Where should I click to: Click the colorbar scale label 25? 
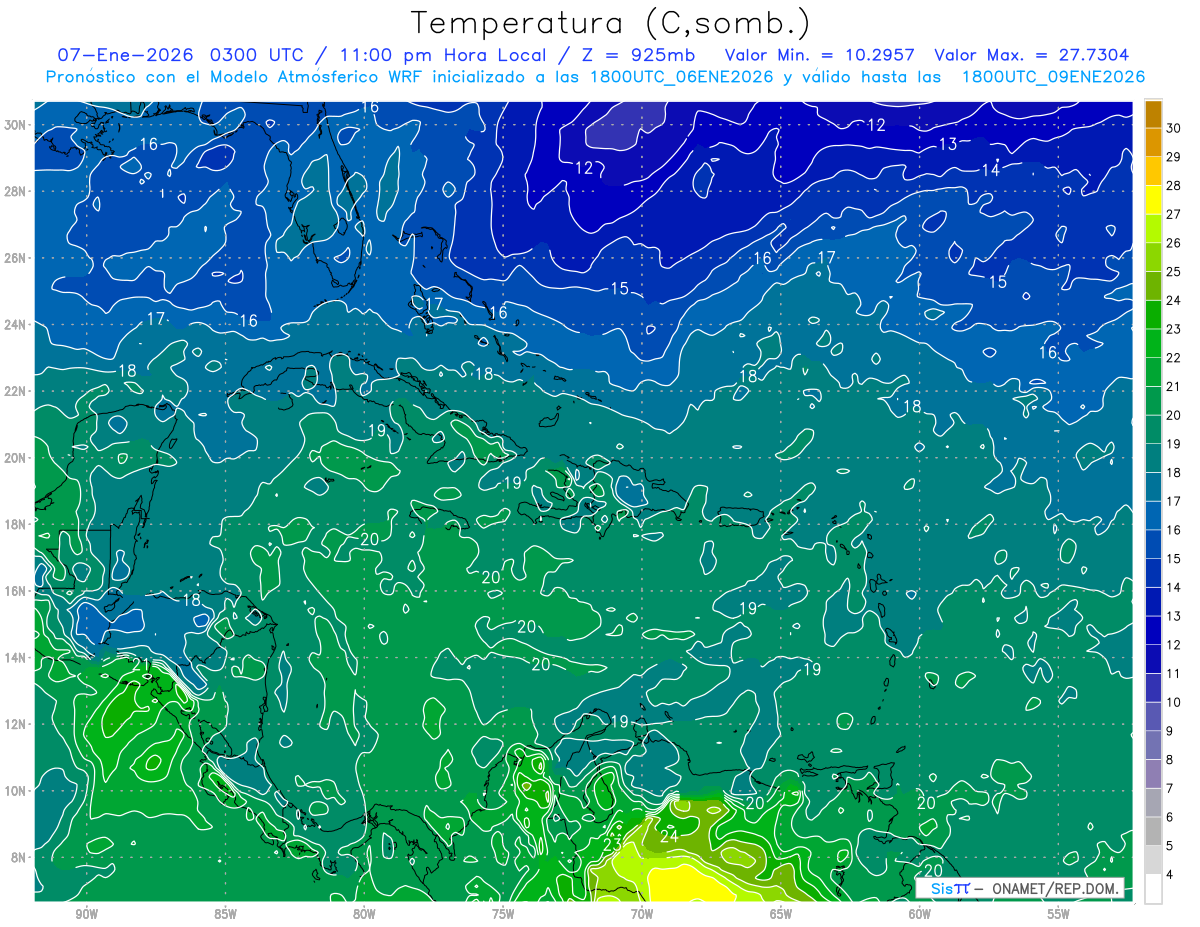point(1174,272)
